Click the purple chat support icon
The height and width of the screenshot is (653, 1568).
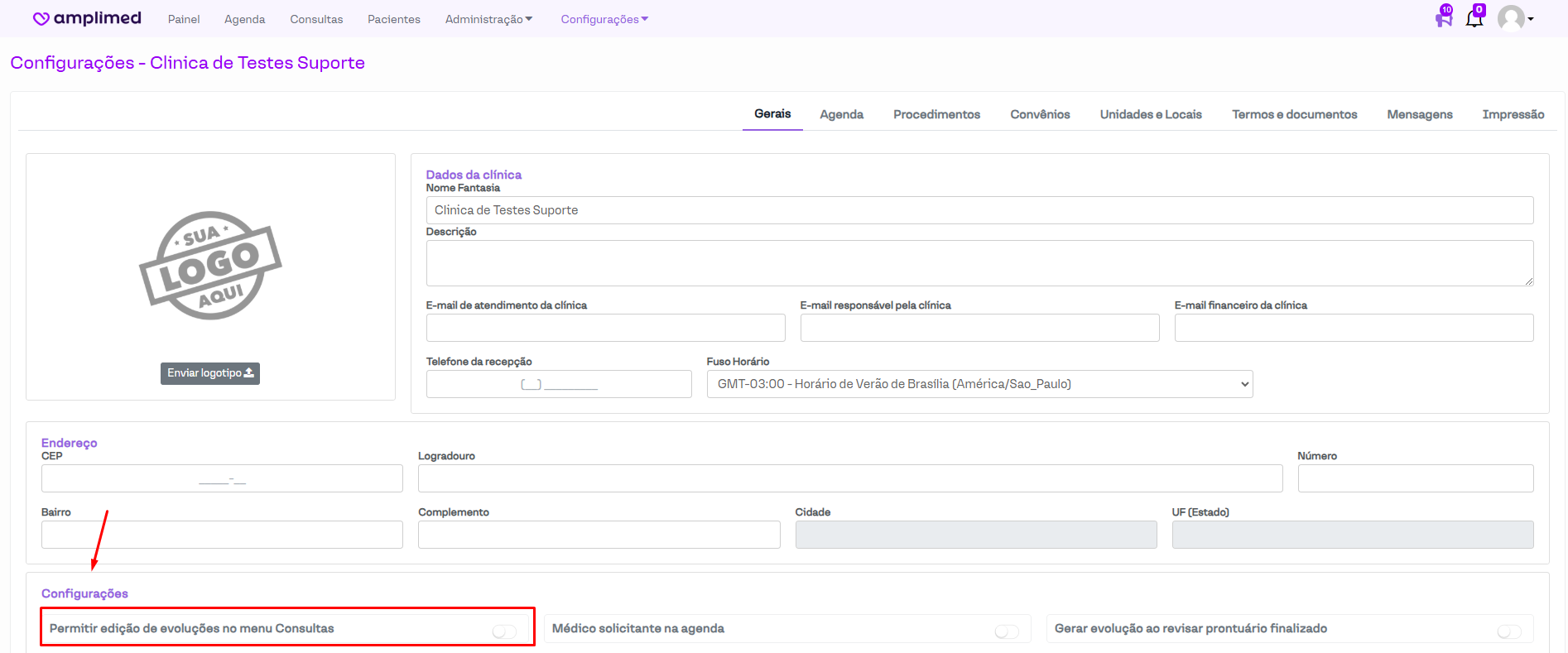click(x=1444, y=18)
